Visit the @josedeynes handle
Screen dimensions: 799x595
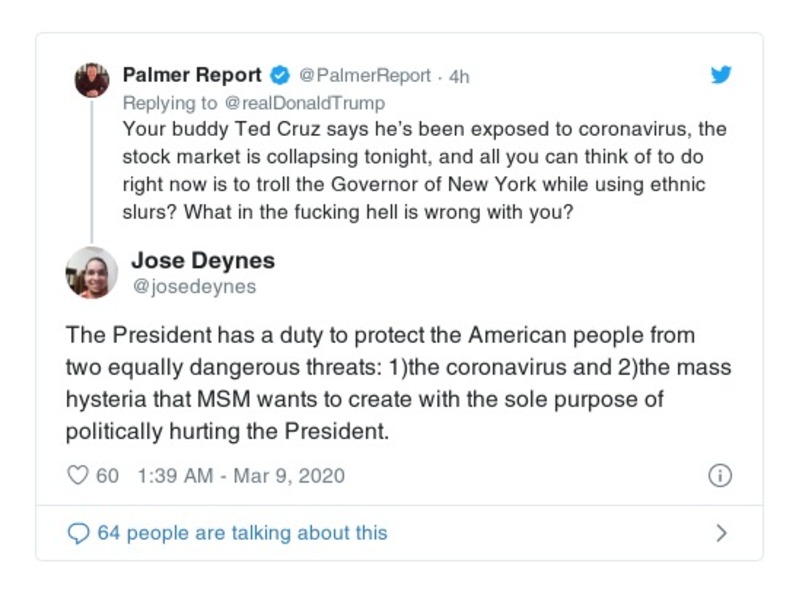[194, 287]
